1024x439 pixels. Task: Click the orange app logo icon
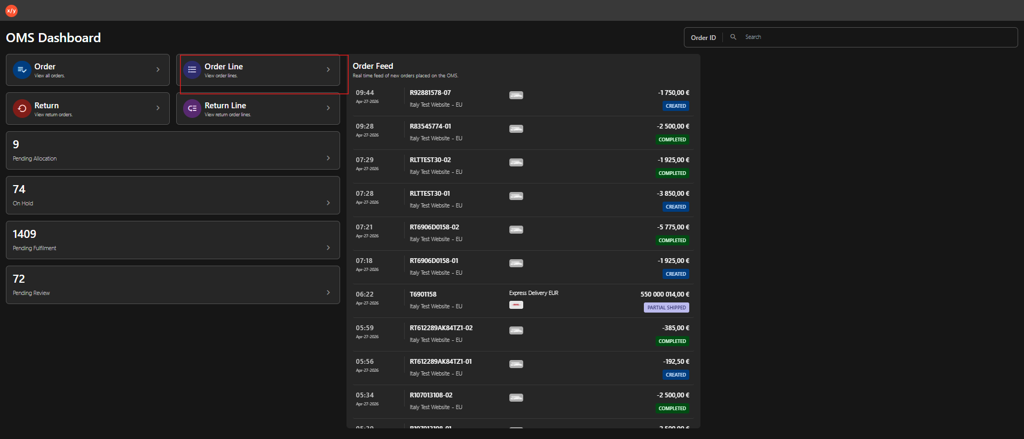[x=11, y=10]
